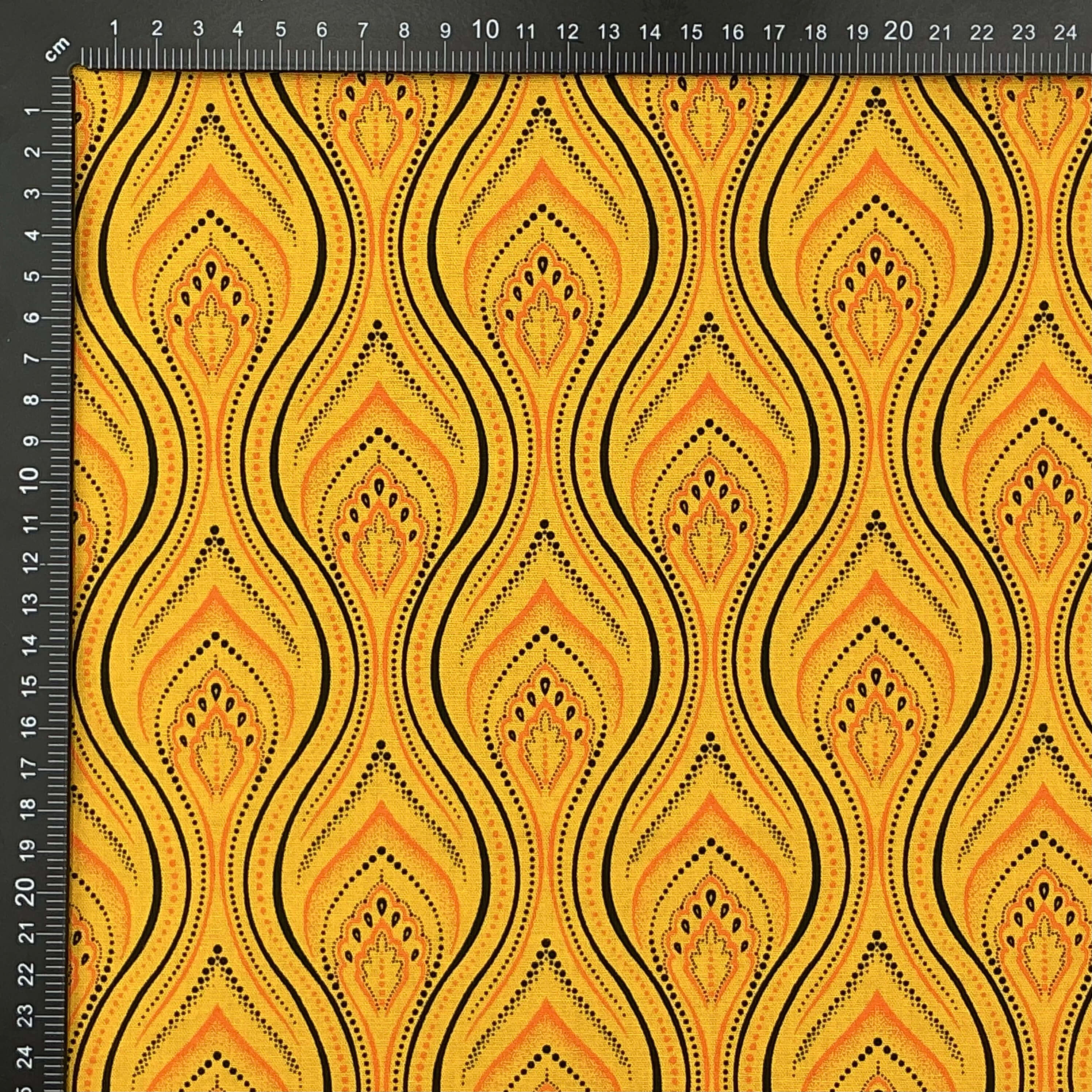Click number 12 on the horizontal ruler
Viewport: 1092px width, 1092px height.
[x=567, y=32]
